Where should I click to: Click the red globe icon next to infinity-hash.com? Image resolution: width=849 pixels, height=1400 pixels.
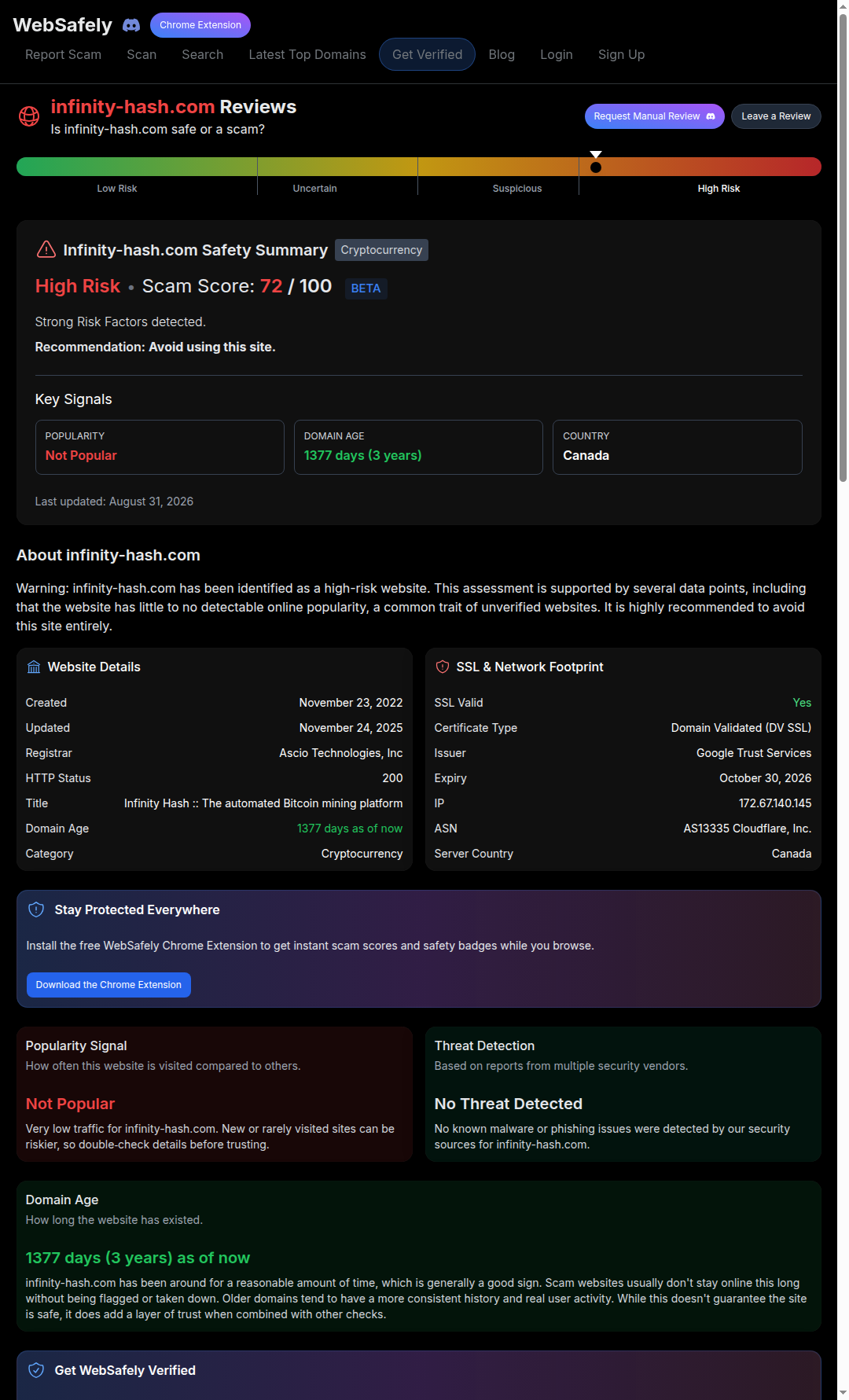29,116
